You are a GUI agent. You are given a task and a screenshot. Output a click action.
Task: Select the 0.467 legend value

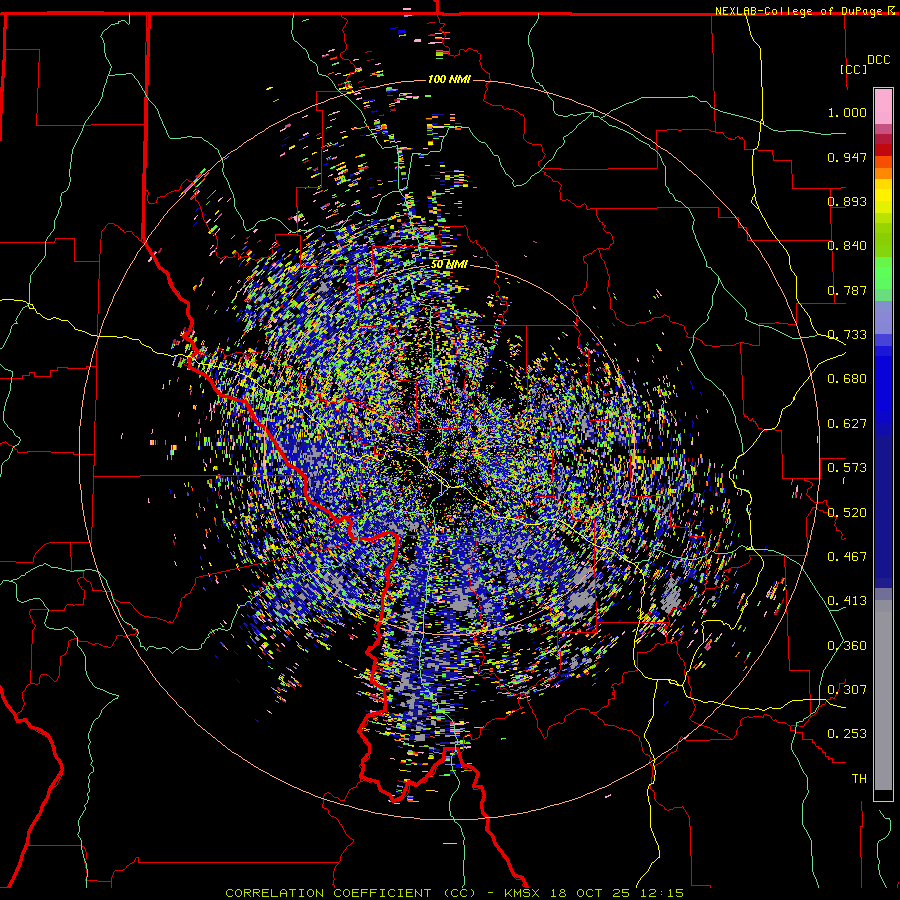847,557
